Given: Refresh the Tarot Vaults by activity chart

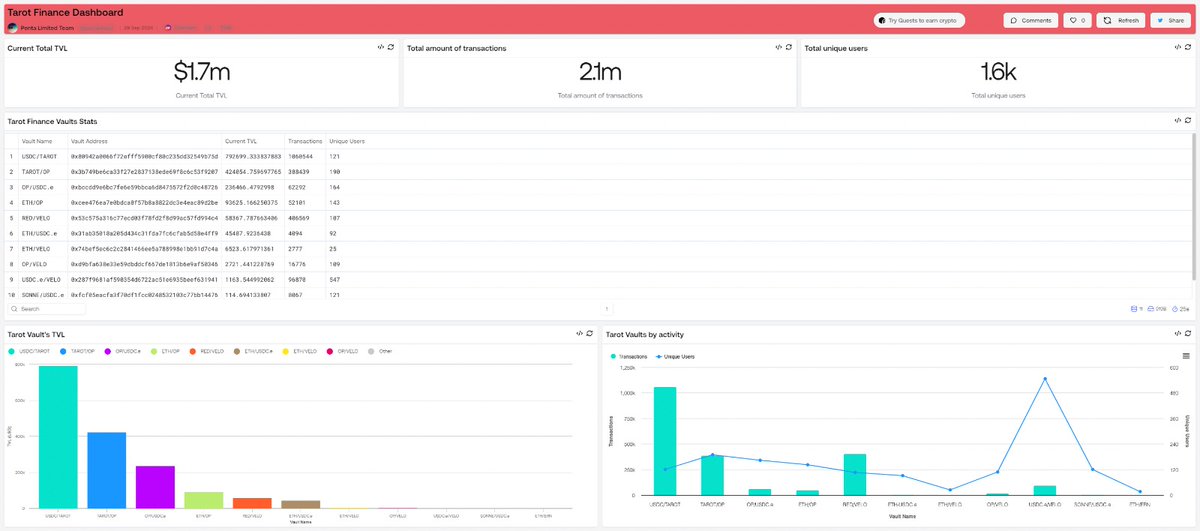Looking at the screenshot, I should point(1186,333).
